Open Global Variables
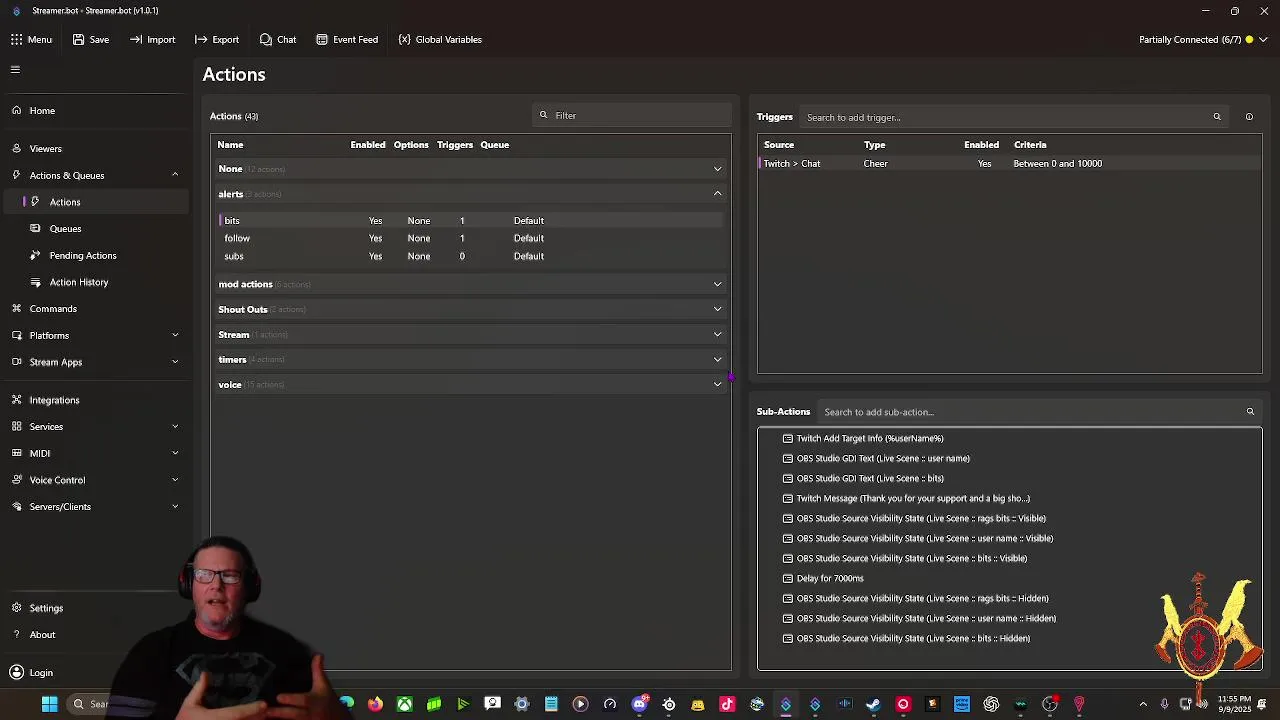Screen dimensions: 1280x720 coord(440,39)
